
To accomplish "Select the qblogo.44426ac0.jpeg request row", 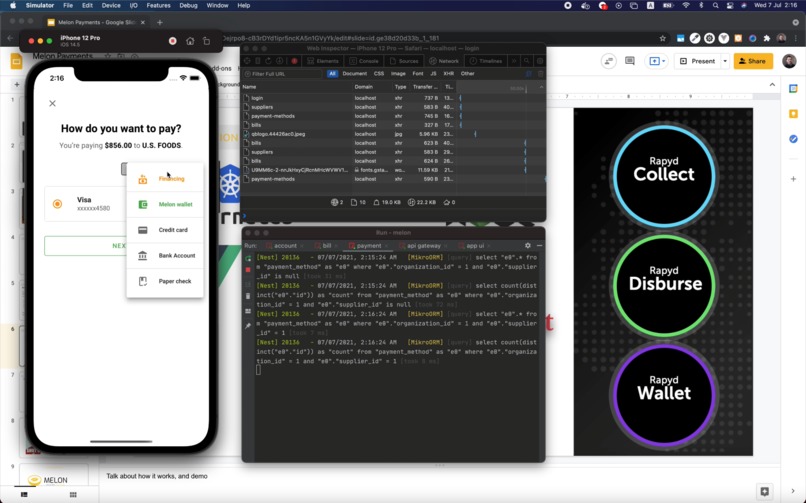I will (x=393, y=134).
